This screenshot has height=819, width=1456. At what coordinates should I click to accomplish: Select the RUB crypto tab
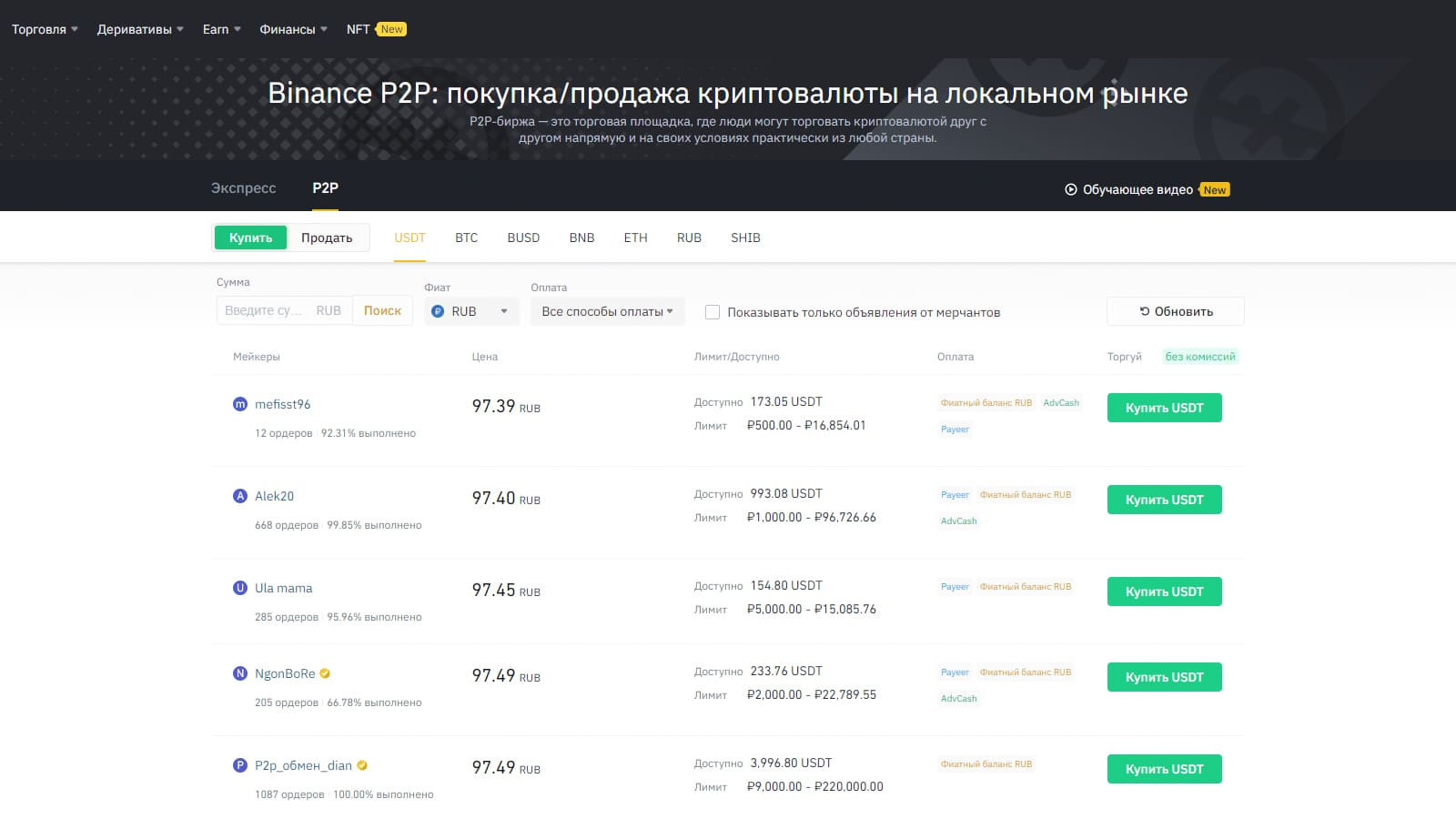(x=689, y=238)
